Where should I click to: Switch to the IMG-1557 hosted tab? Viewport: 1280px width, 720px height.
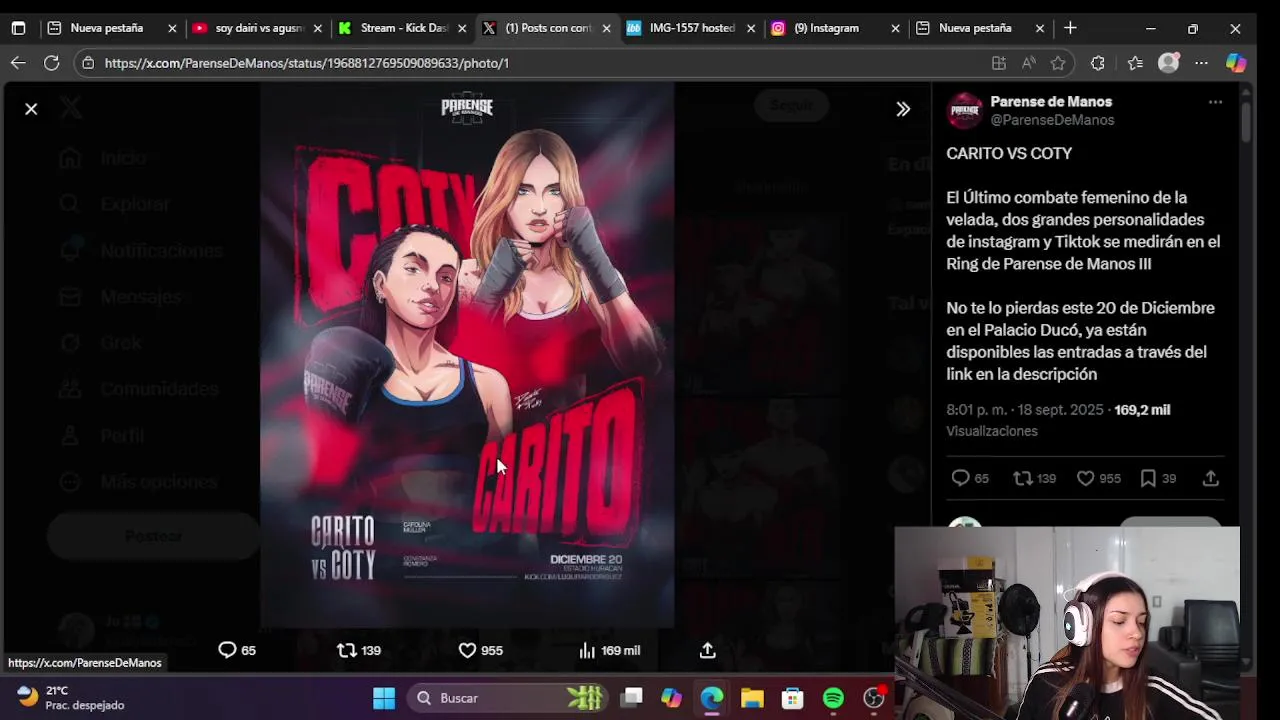[691, 28]
